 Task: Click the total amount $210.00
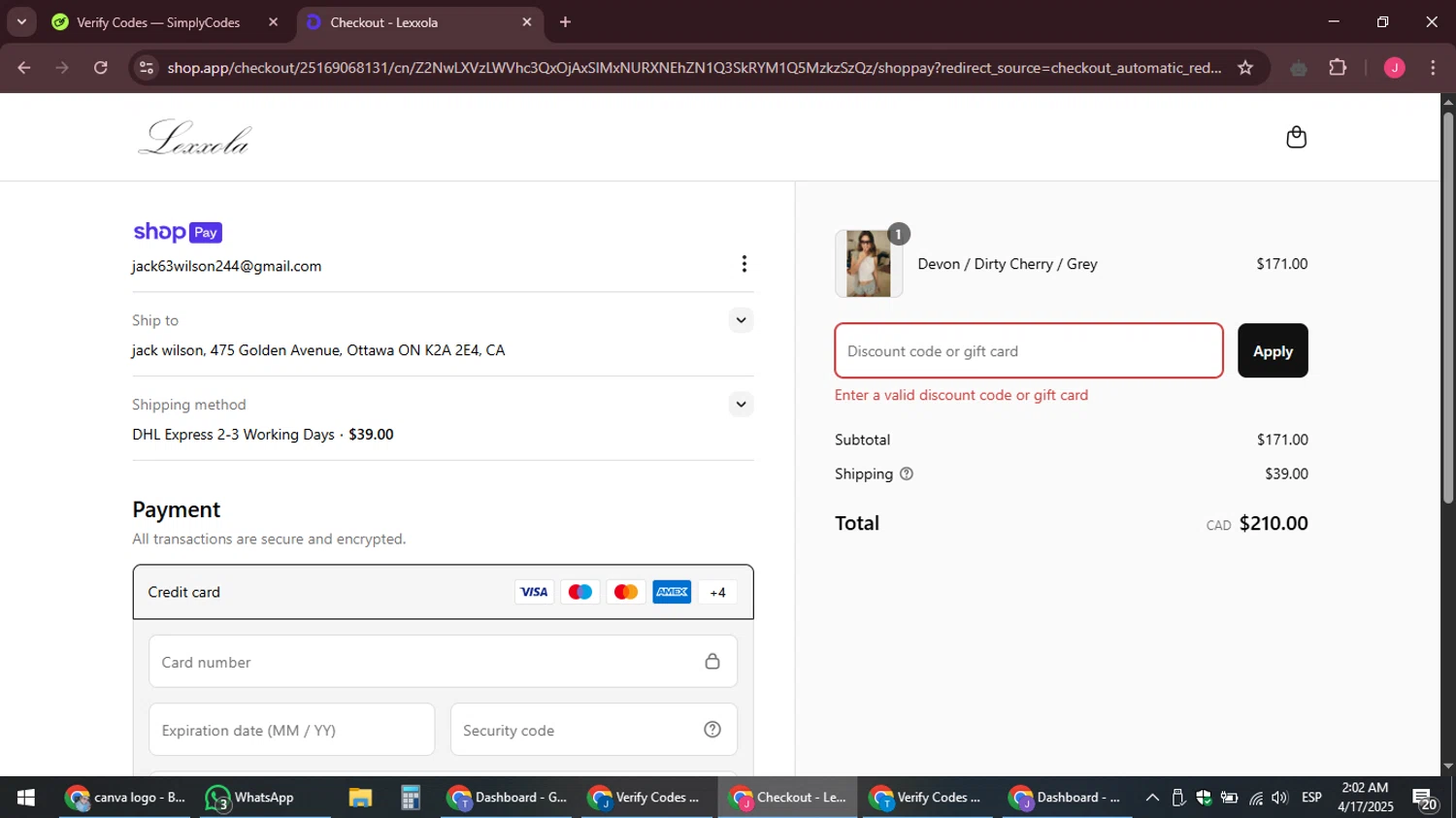click(x=1274, y=523)
